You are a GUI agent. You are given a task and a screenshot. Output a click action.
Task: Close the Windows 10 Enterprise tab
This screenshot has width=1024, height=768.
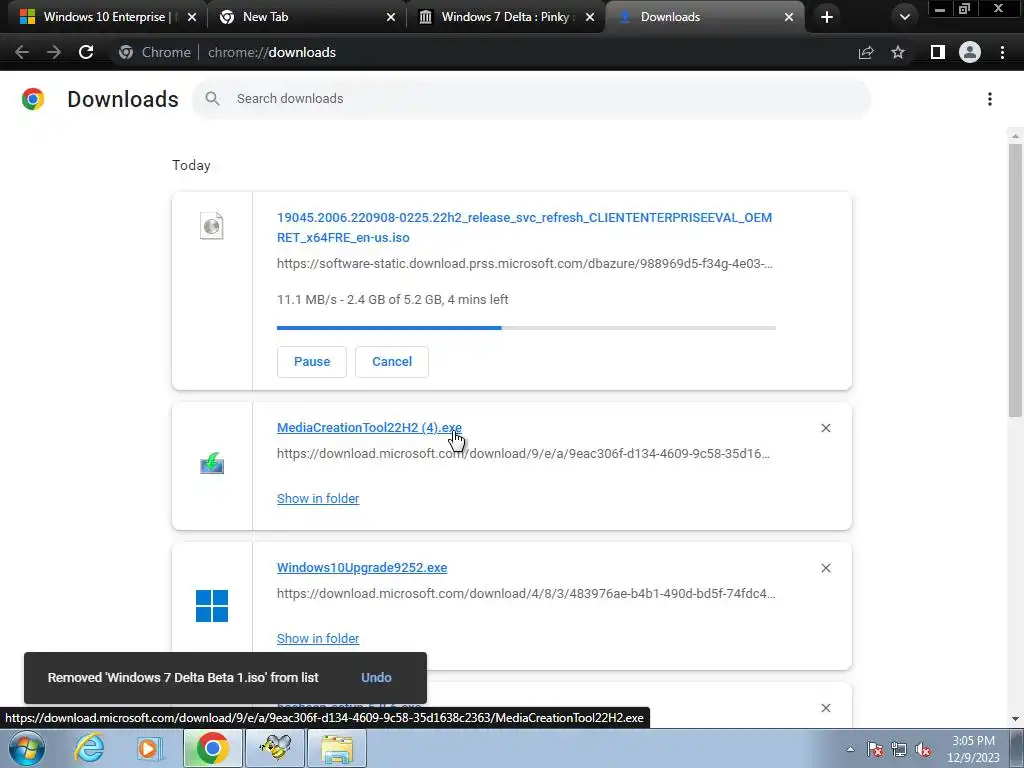pyautogui.click(x=191, y=17)
